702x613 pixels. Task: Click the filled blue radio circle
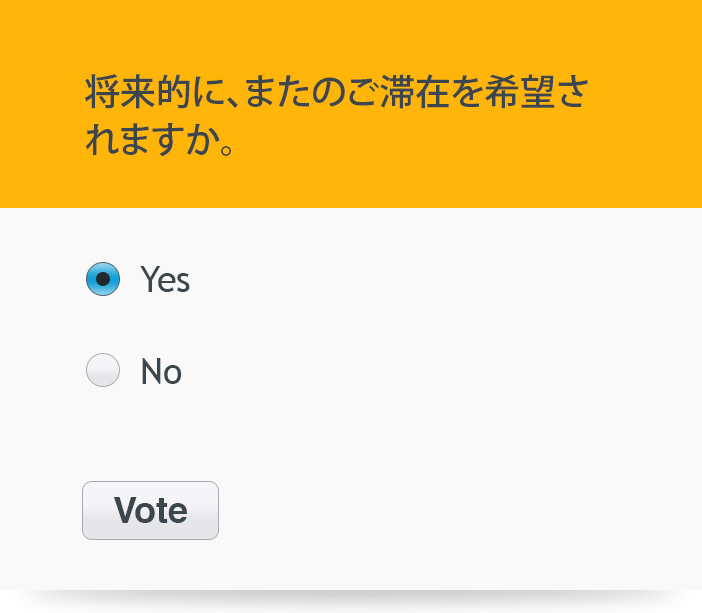tap(103, 279)
